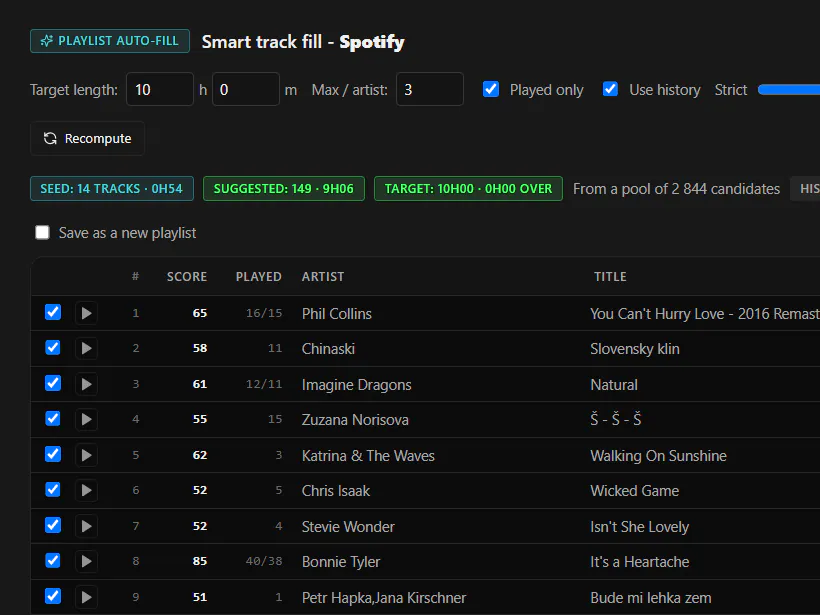Adjust the Strict slider
The width and height of the screenshot is (820, 615).
[789, 90]
